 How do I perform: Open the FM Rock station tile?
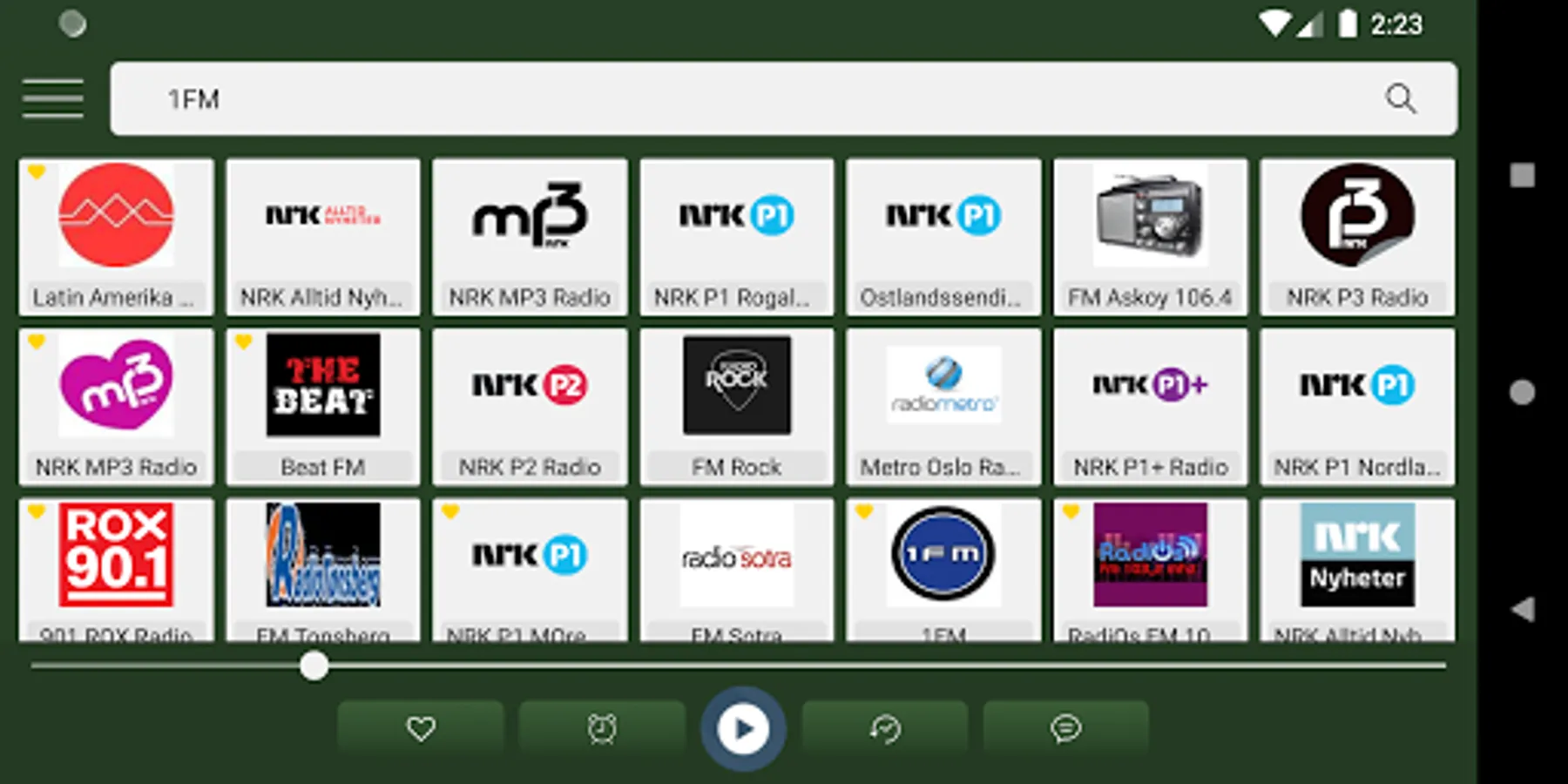point(737,407)
